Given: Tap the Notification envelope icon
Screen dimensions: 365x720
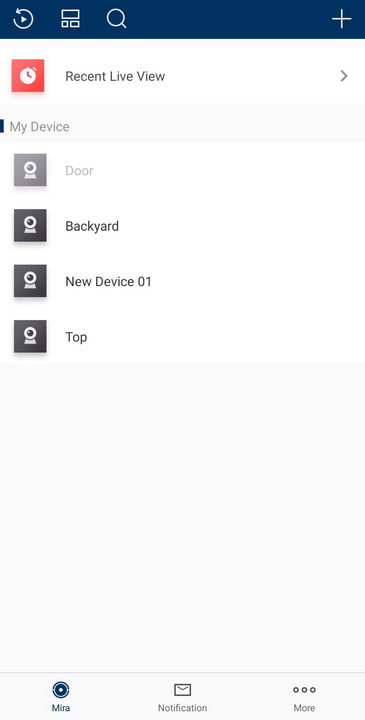Looking at the screenshot, I should tap(182, 690).
